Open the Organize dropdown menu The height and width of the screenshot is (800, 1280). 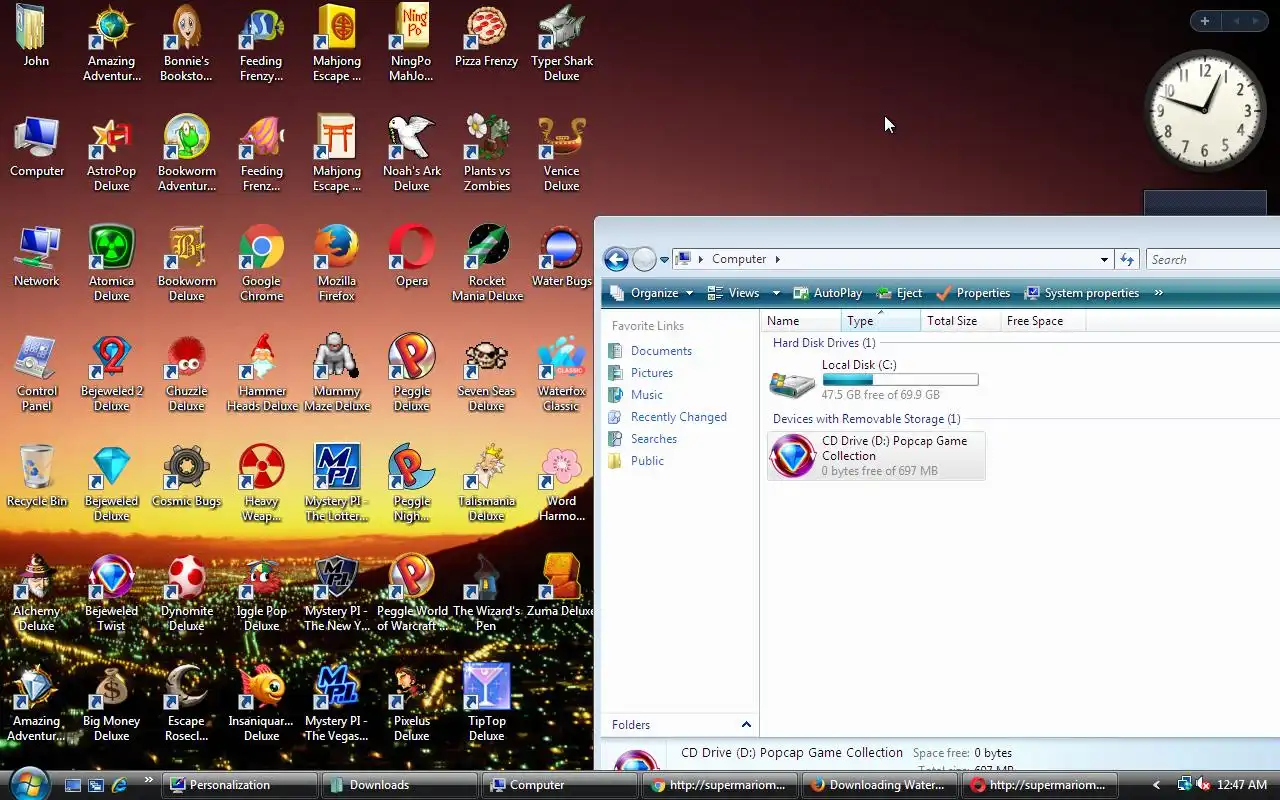[x=651, y=293]
